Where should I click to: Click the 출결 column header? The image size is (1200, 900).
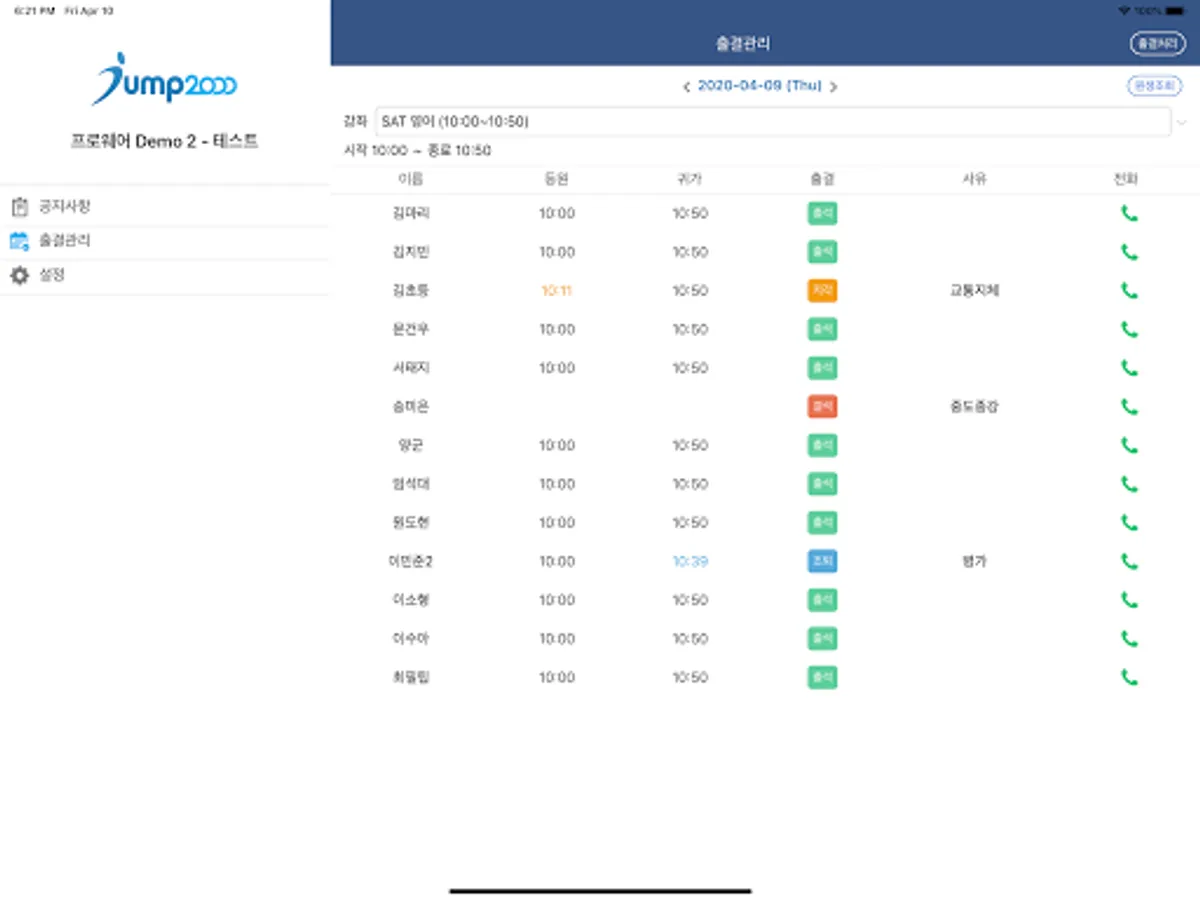[x=822, y=180]
